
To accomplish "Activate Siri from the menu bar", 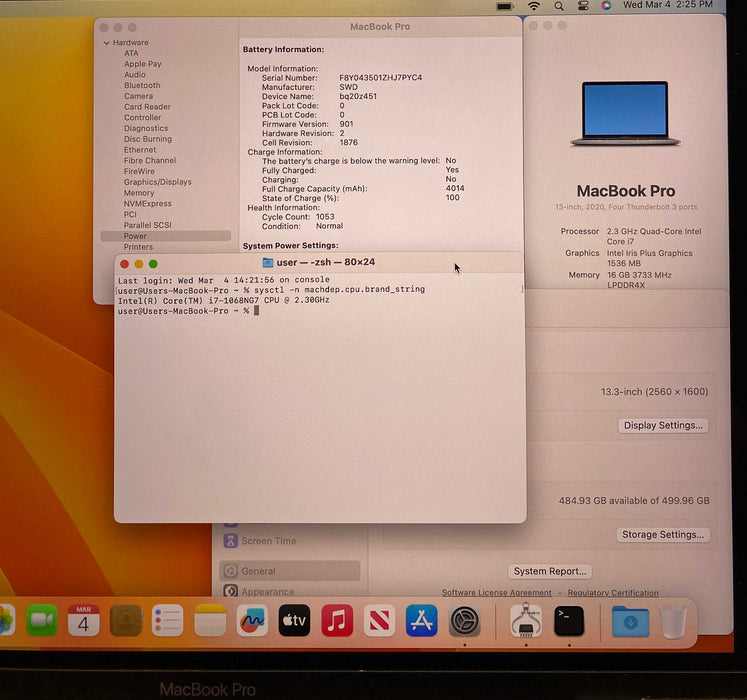I will 606,5.
